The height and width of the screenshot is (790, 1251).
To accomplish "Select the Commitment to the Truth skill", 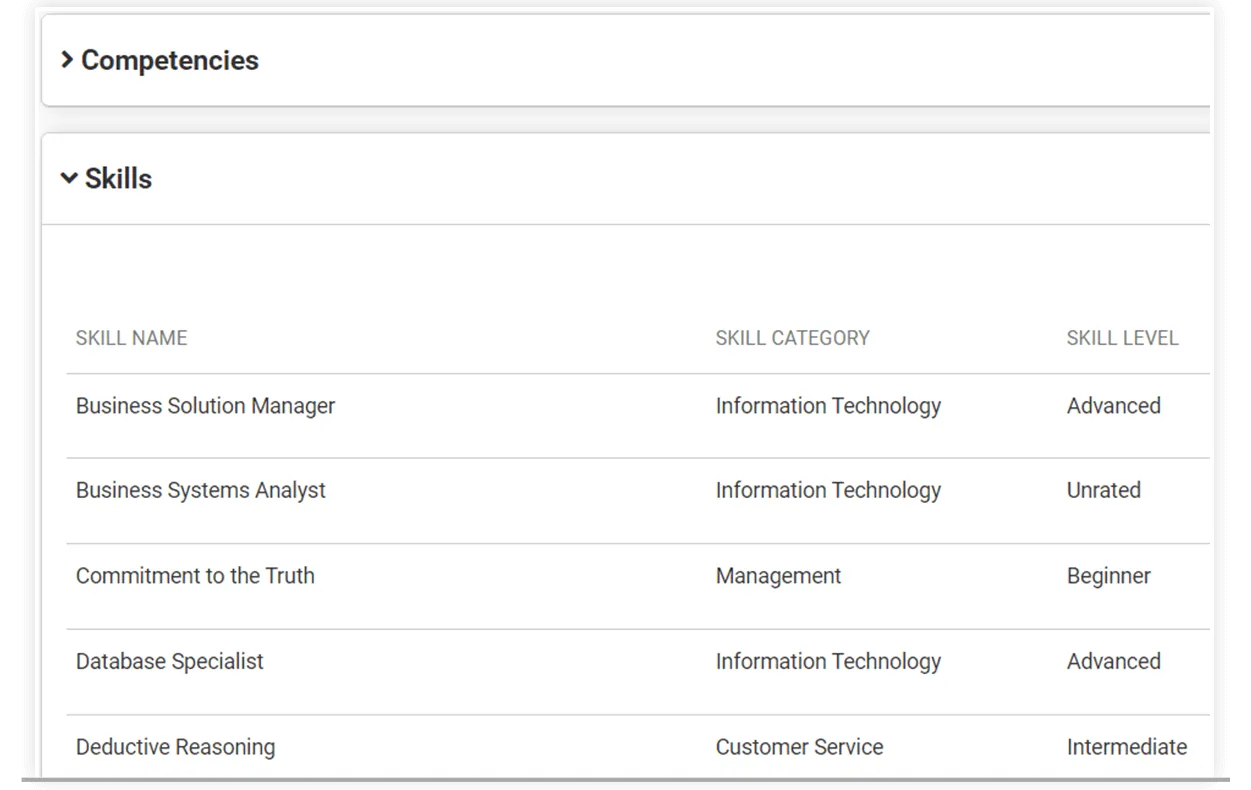I will point(195,576).
